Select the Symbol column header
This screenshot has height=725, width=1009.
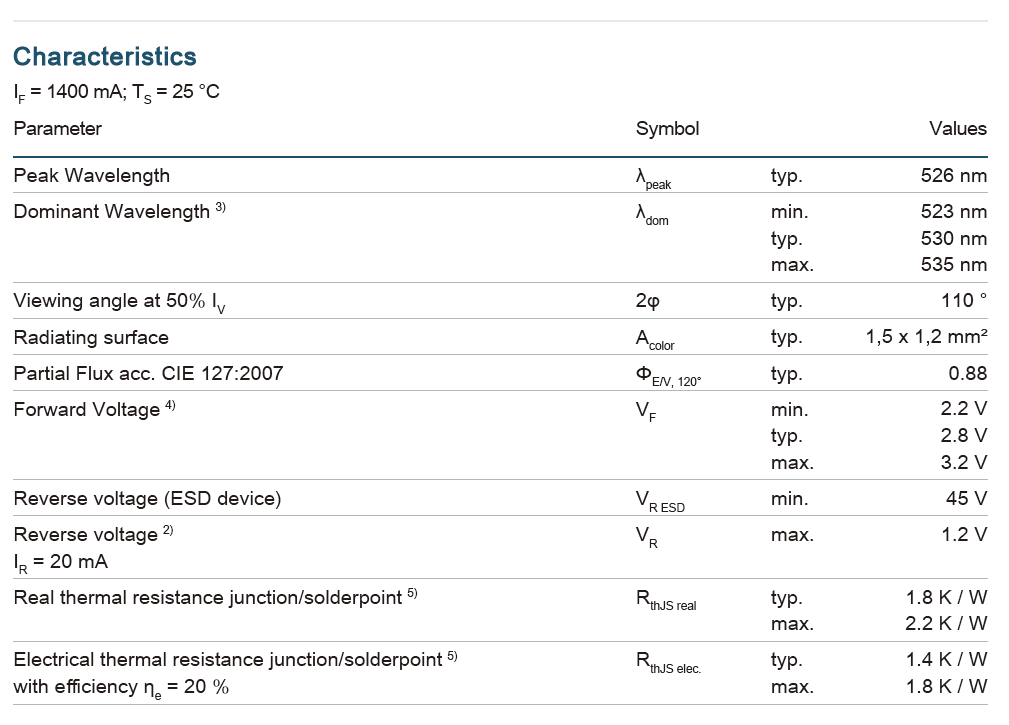(667, 128)
